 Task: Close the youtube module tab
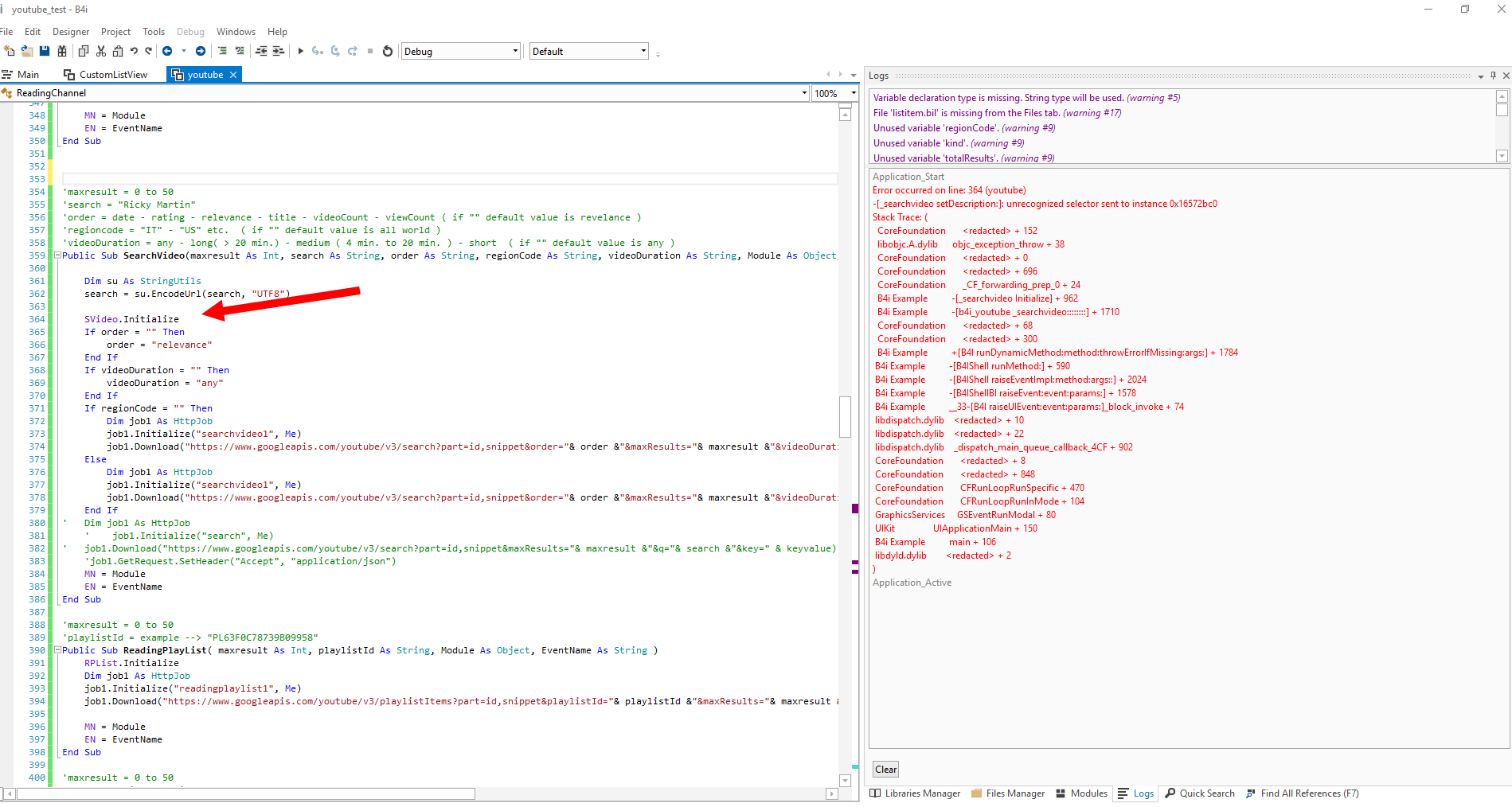(x=233, y=75)
